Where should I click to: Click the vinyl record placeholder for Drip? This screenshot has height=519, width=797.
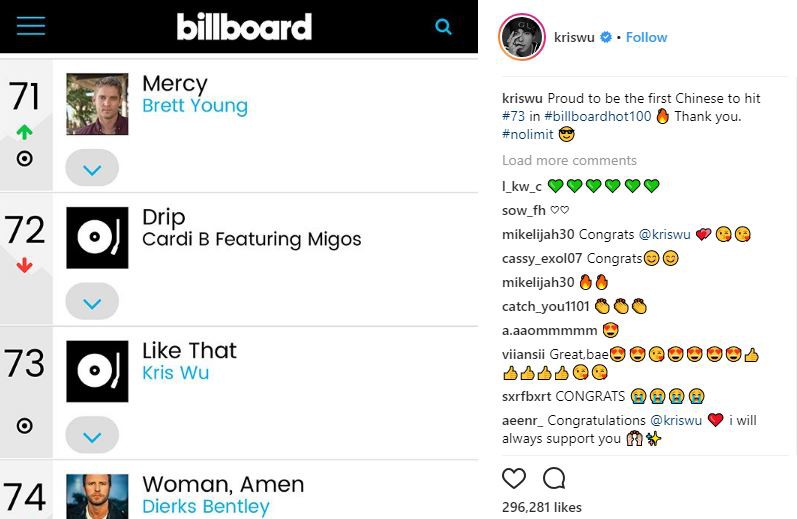(97, 237)
